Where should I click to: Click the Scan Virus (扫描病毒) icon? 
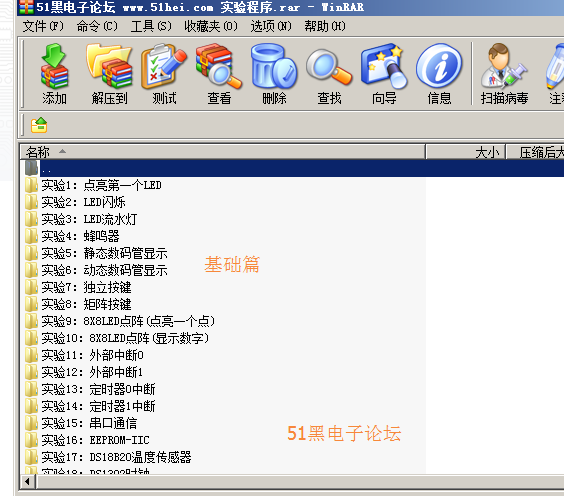(504, 74)
